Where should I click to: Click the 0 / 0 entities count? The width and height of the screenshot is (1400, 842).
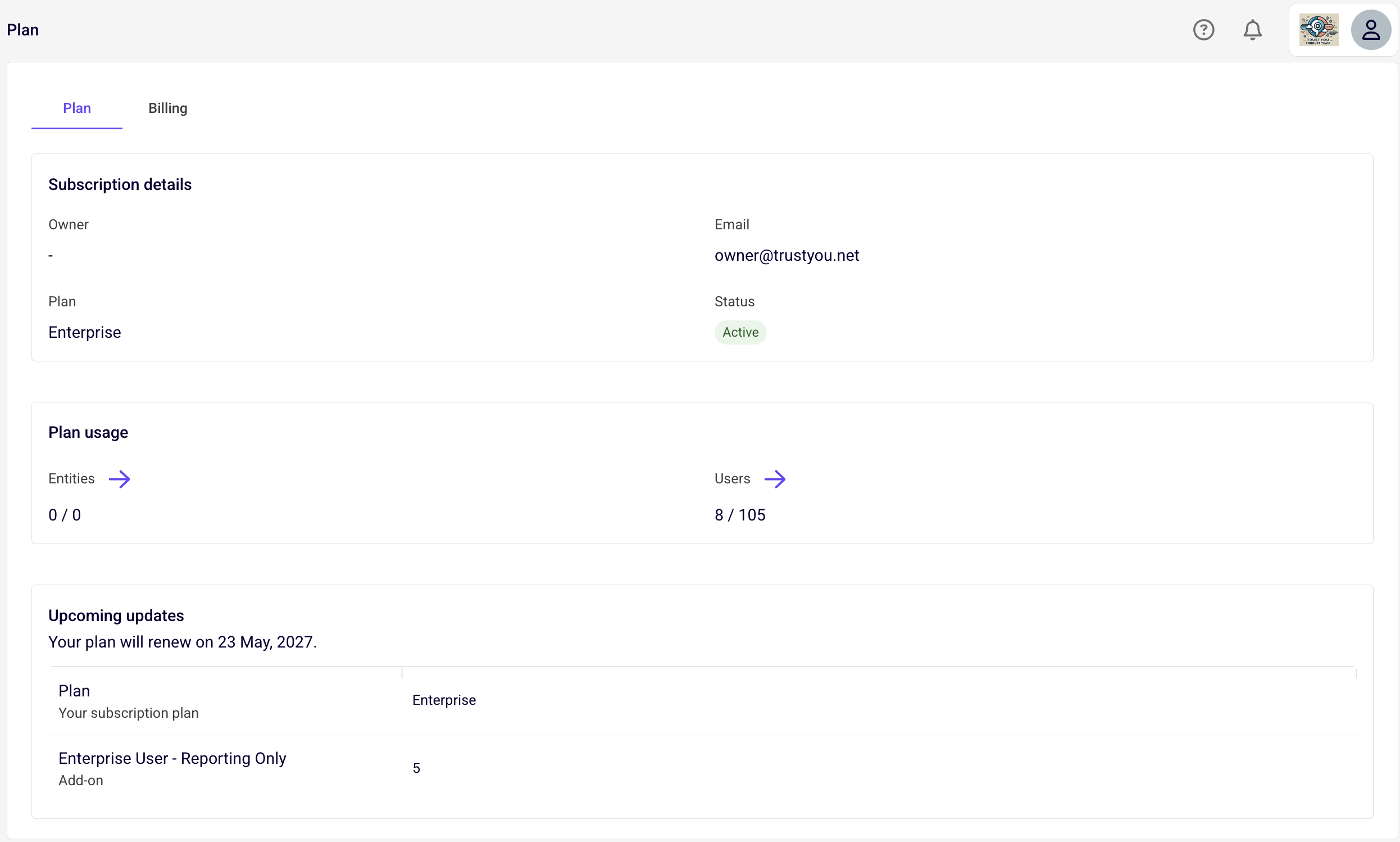pos(65,515)
